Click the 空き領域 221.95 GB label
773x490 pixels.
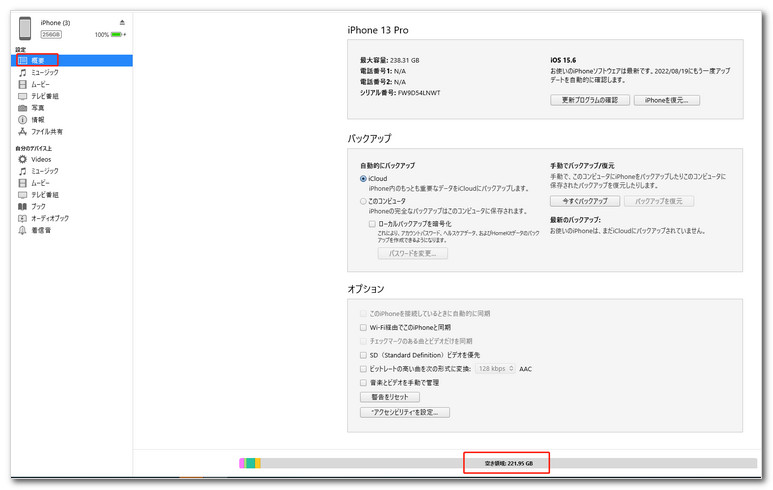pyautogui.click(x=508, y=463)
